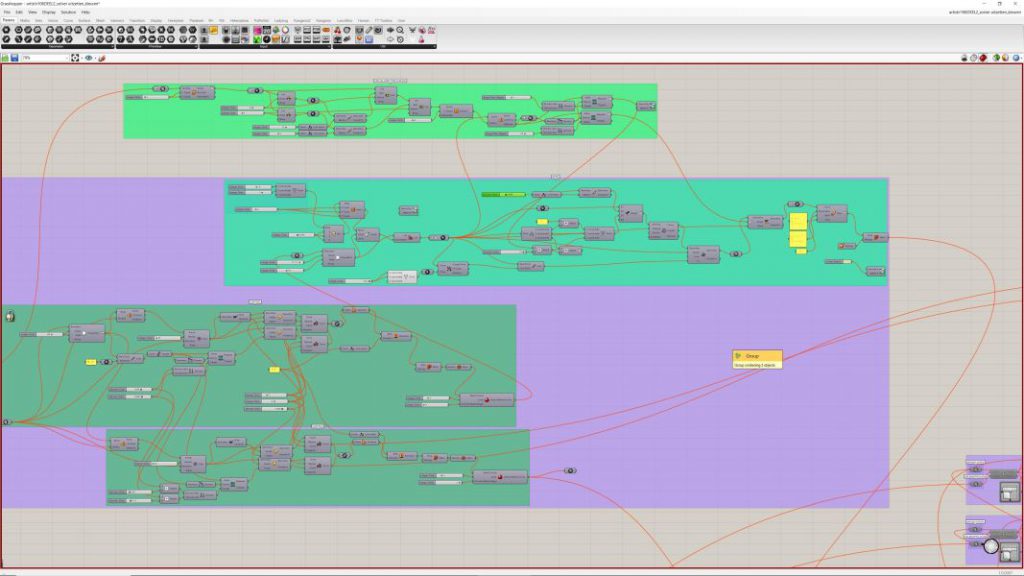Screen dimensions: 1024x576
Task: Switch to wireframe preview mode
Action: 974,58
